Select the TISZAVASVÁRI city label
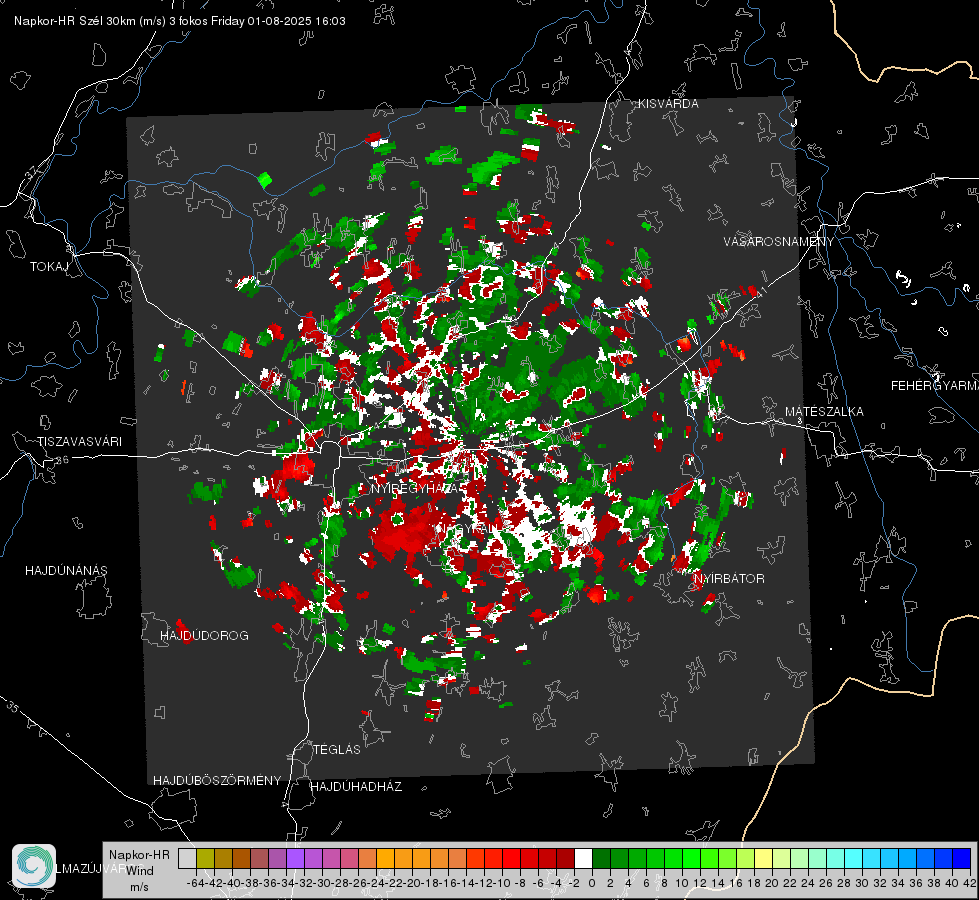Screen dimensions: 979x900 click(x=79, y=442)
